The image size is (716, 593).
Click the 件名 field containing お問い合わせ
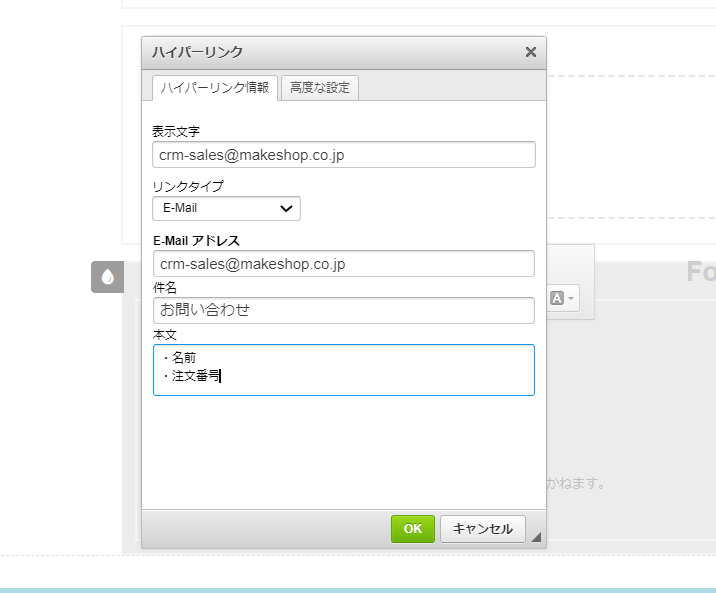pos(343,310)
